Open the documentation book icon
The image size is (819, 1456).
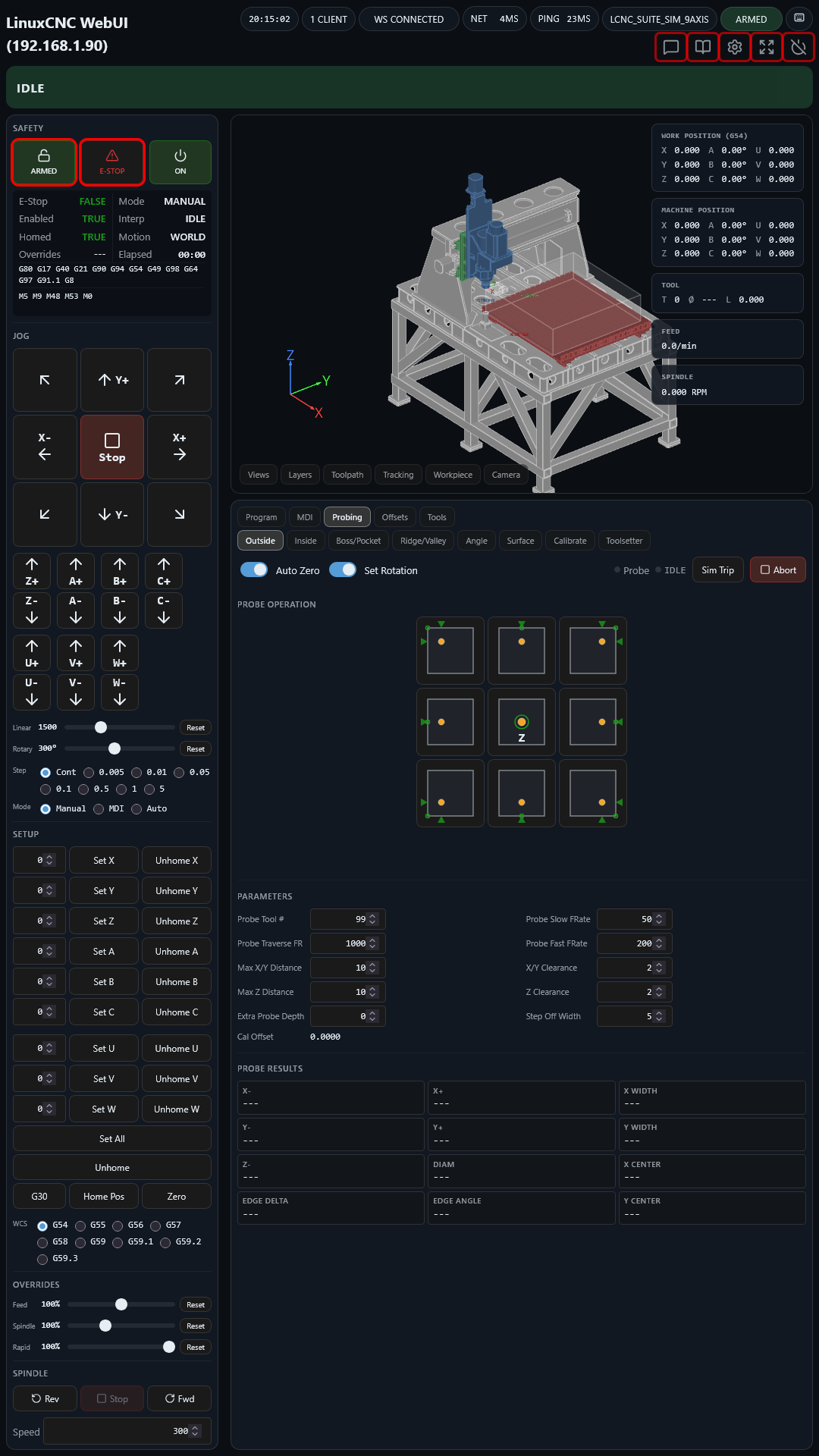click(x=702, y=47)
